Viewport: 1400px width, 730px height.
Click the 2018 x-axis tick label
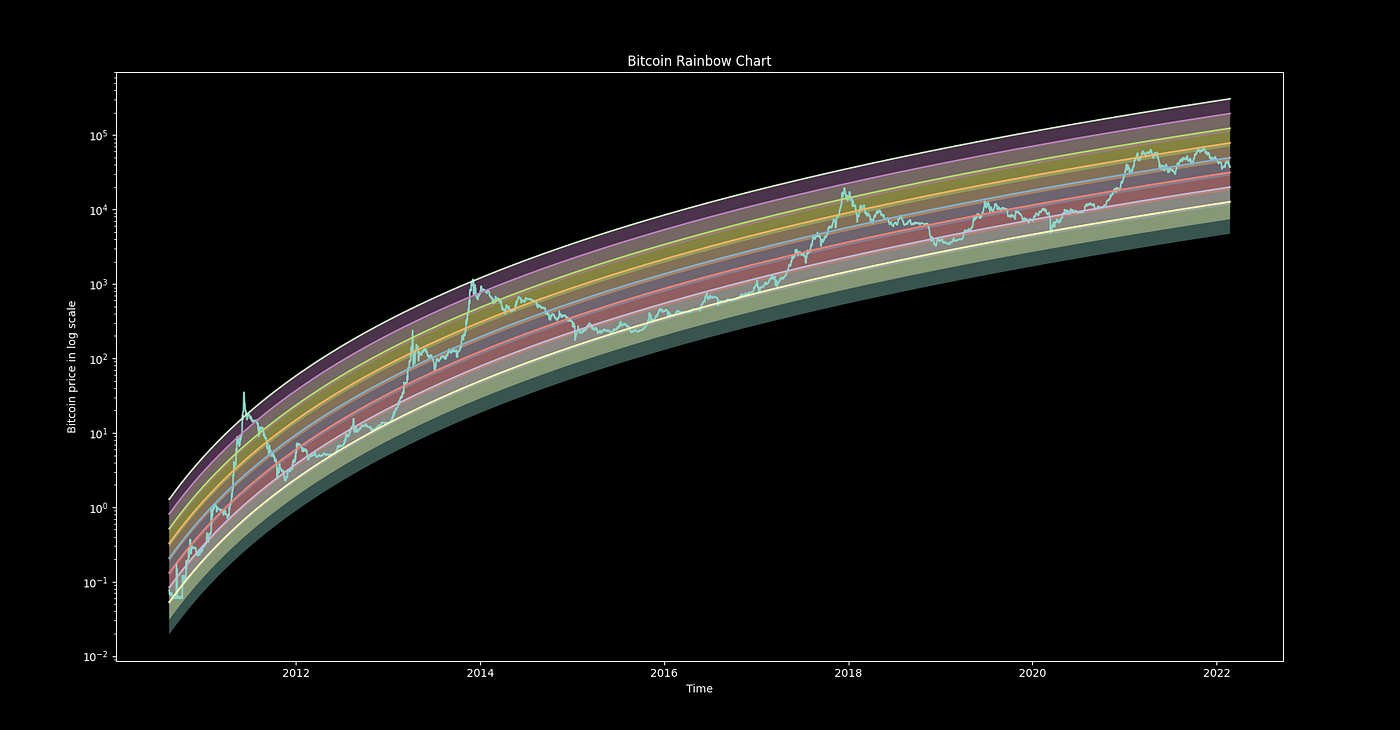tap(848, 673)
